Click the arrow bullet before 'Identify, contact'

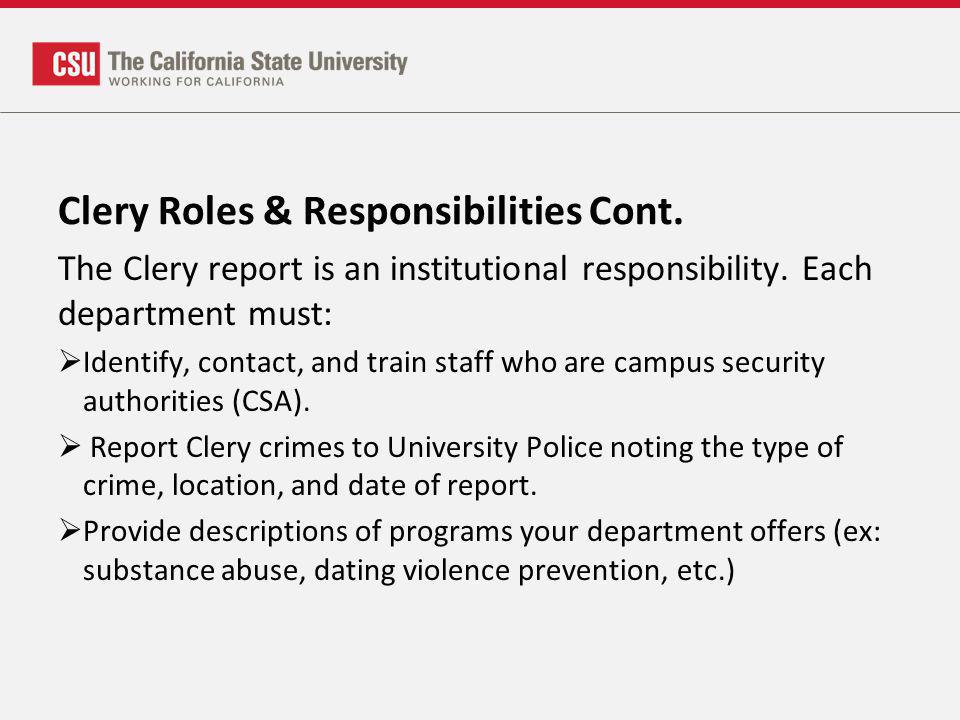tap(70, 361)
